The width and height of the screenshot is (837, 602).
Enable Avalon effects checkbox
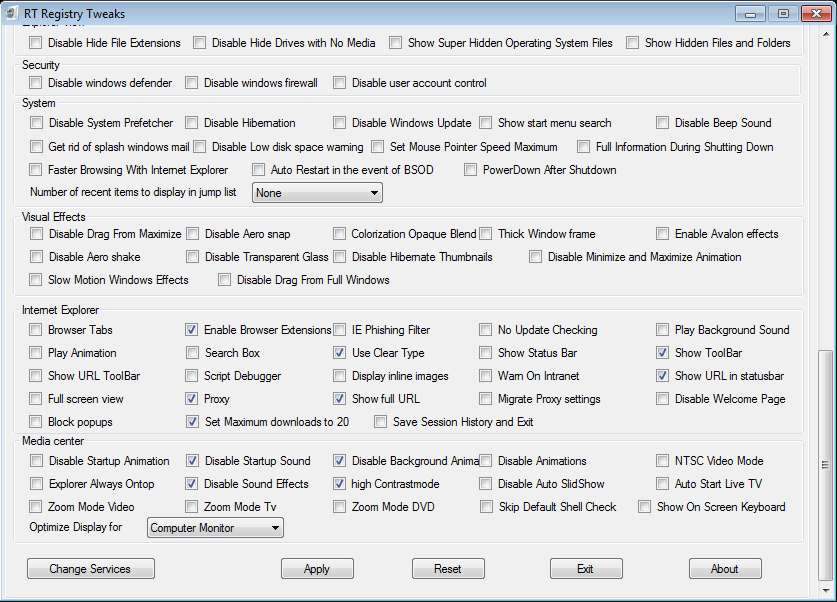[662, 234]
